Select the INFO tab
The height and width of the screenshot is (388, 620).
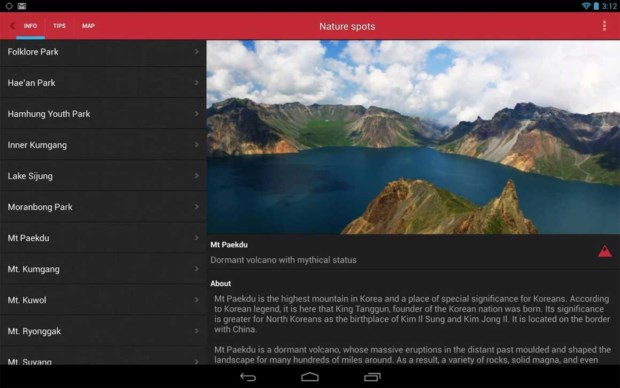(30, 26)
